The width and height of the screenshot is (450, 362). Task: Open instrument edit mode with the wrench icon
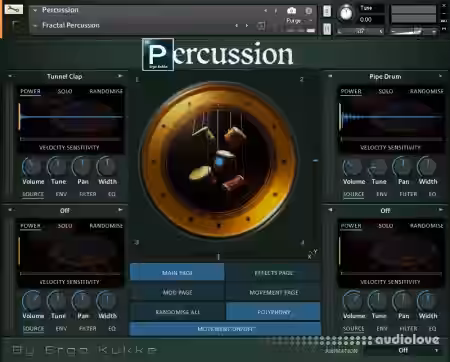click(14, 9)
